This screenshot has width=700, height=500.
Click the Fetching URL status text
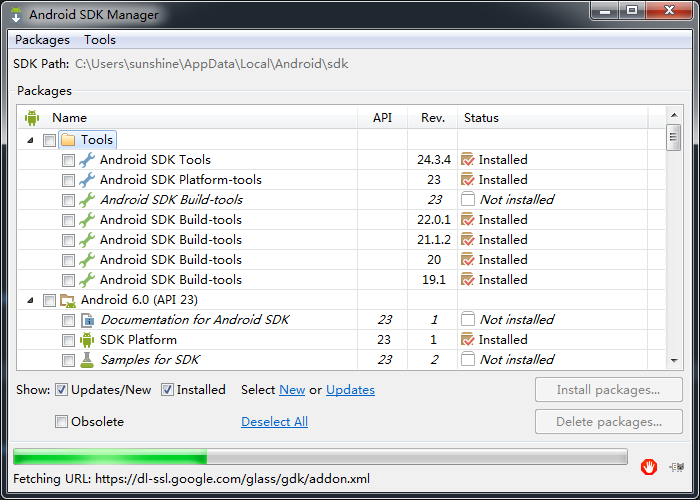coord(192,479)
